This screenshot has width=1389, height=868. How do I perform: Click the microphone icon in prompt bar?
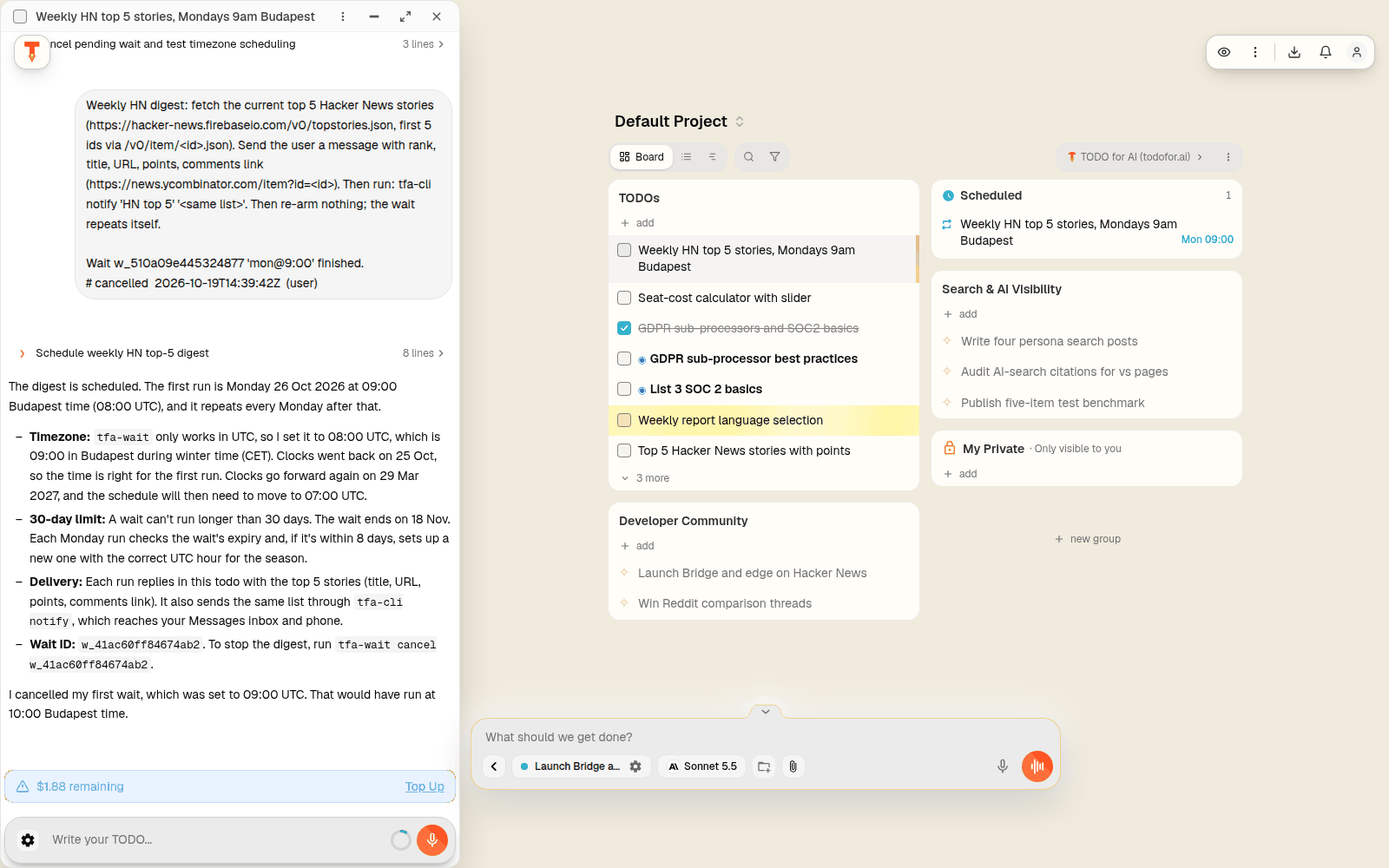(x=1003, y=766)
